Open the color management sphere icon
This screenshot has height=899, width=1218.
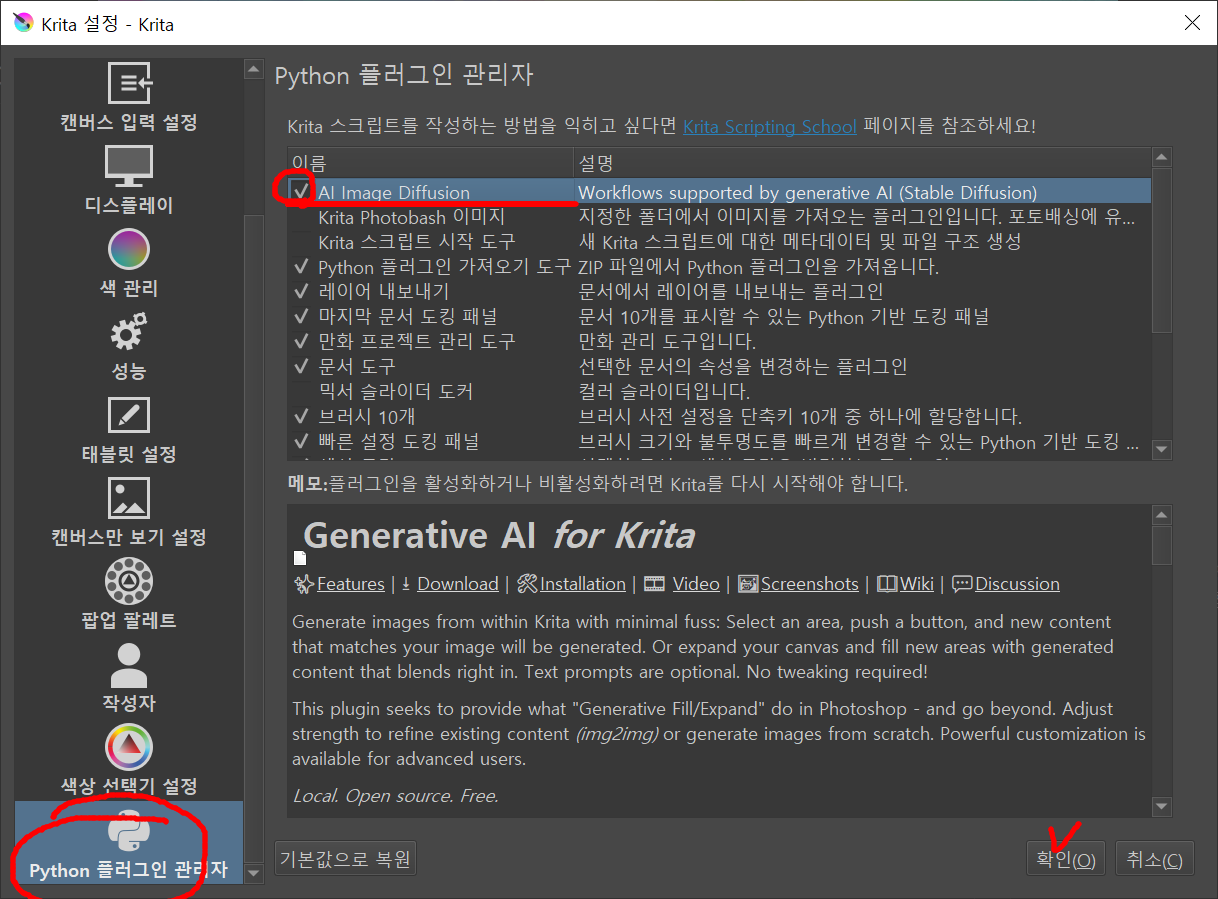tap(128, 250)
